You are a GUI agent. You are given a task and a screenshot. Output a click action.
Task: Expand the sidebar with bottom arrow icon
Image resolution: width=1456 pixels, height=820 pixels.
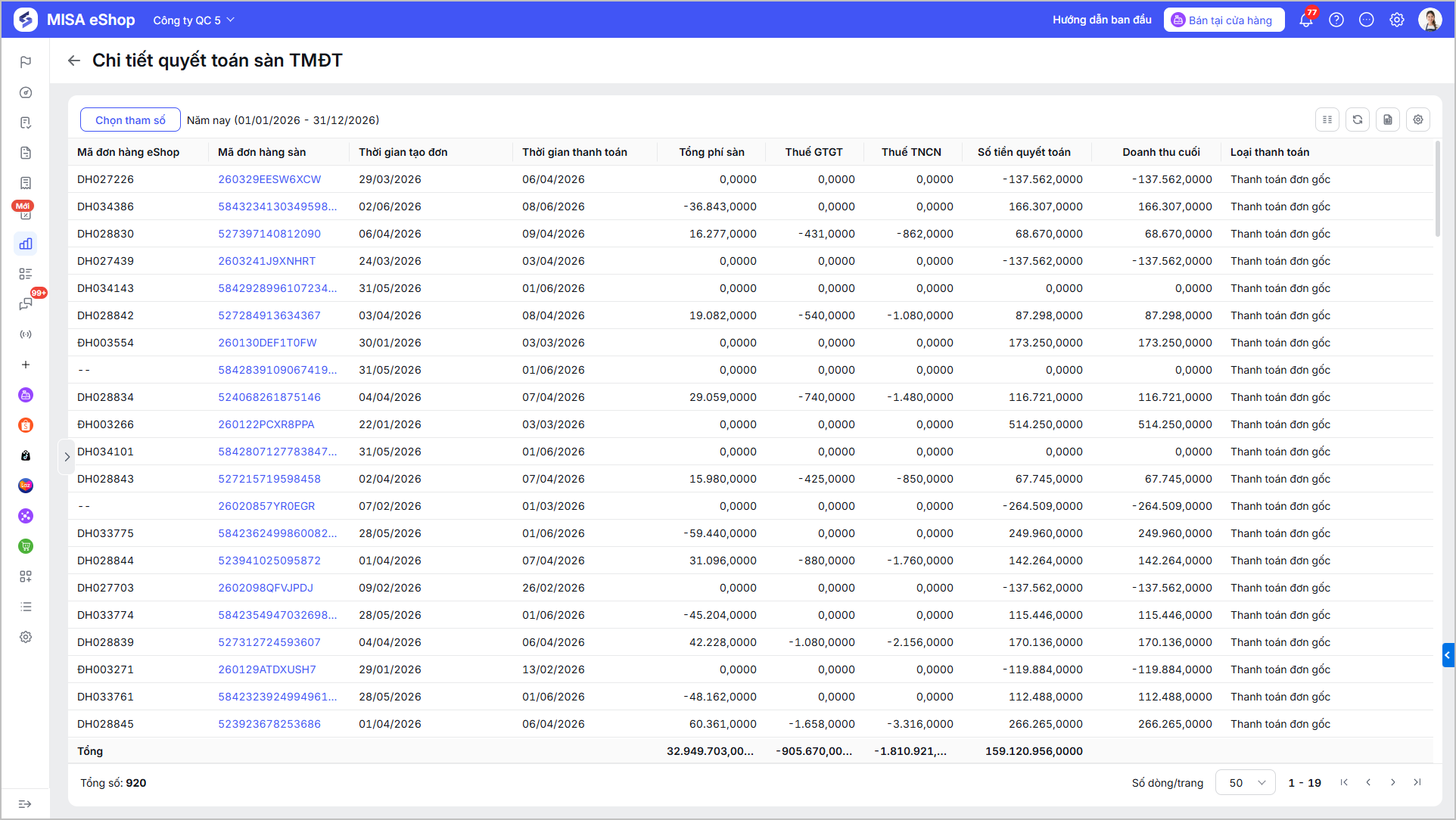tap(25, 804)
